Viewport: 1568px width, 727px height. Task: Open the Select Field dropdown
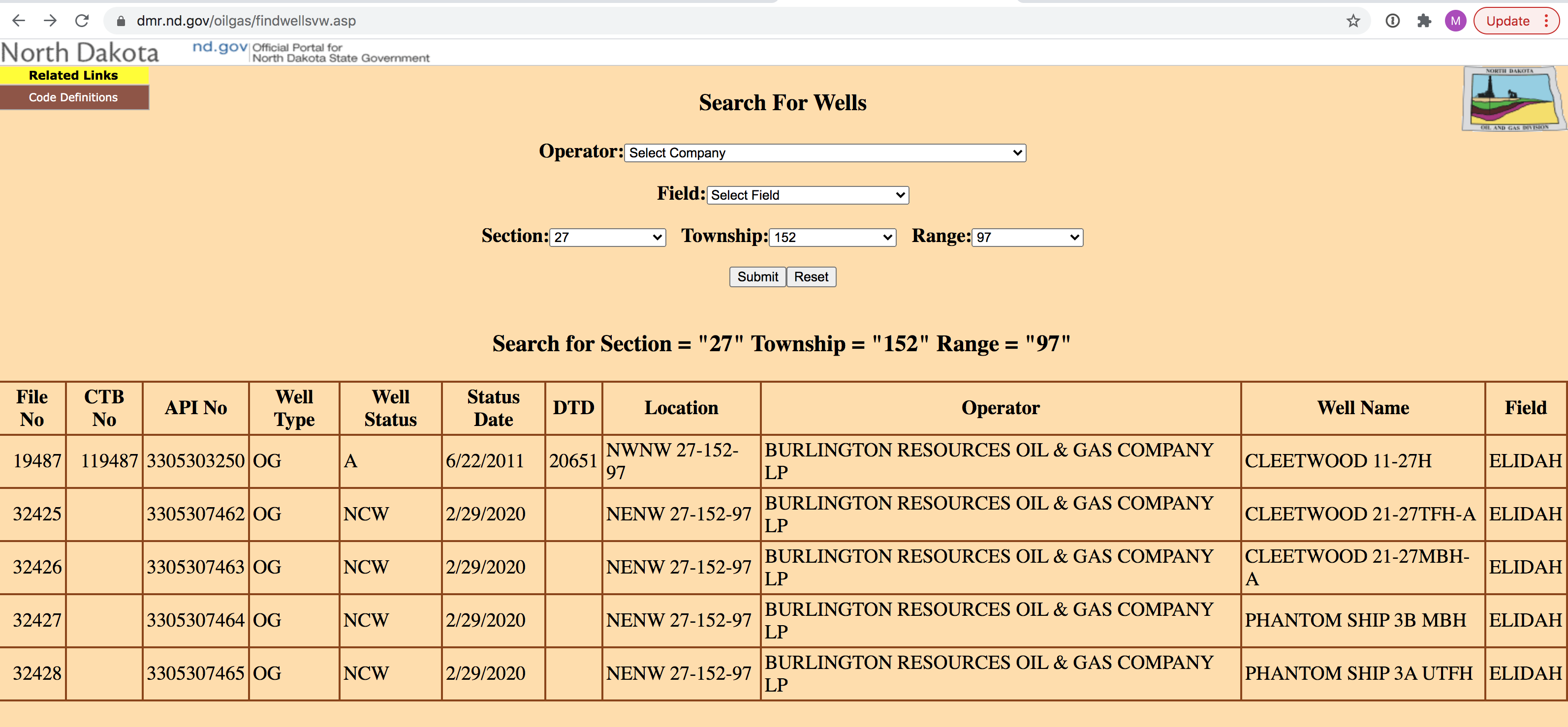[x=808, y=195]
